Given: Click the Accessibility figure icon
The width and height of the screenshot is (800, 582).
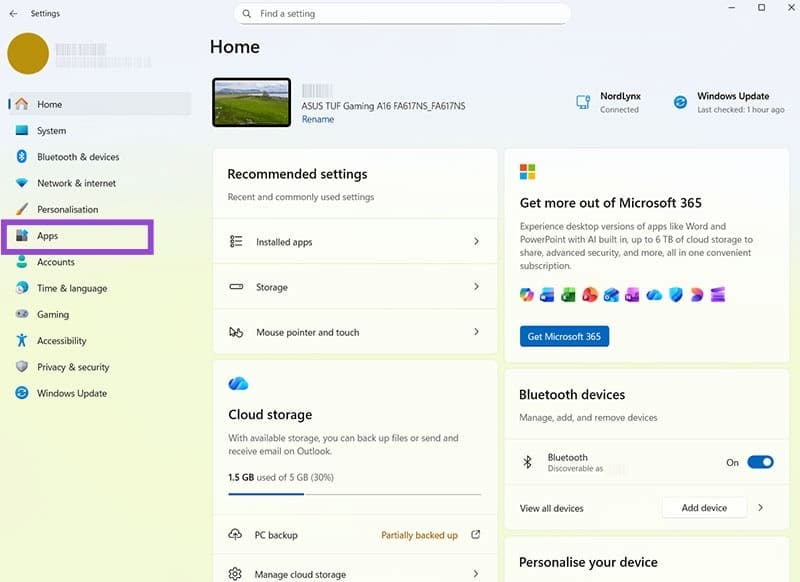Looking at the screenshot, I should (22, 341).
